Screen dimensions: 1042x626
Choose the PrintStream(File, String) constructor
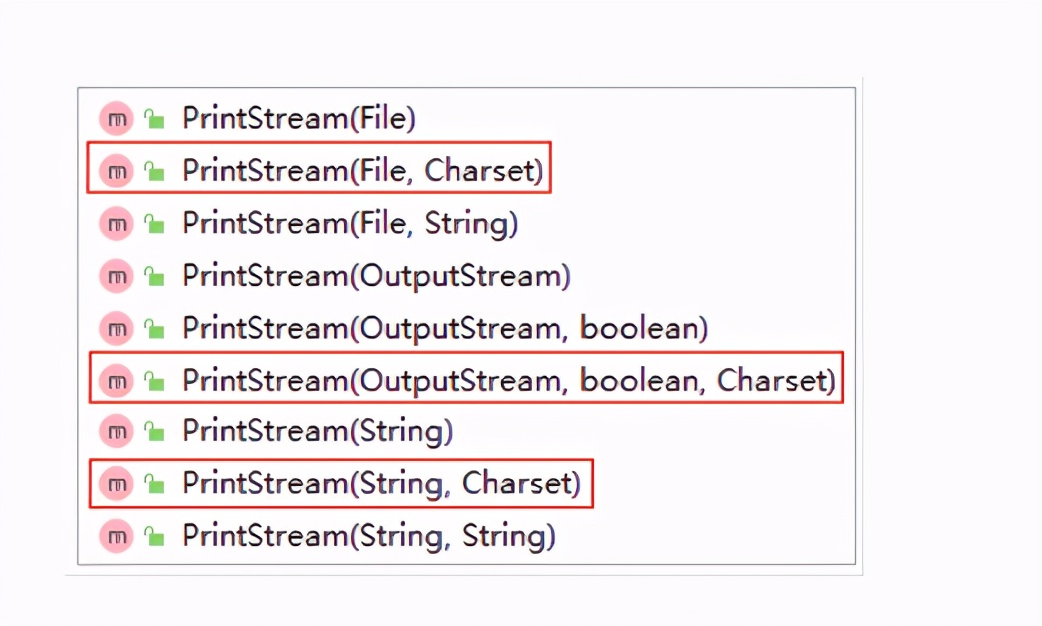tap(349, 223)
